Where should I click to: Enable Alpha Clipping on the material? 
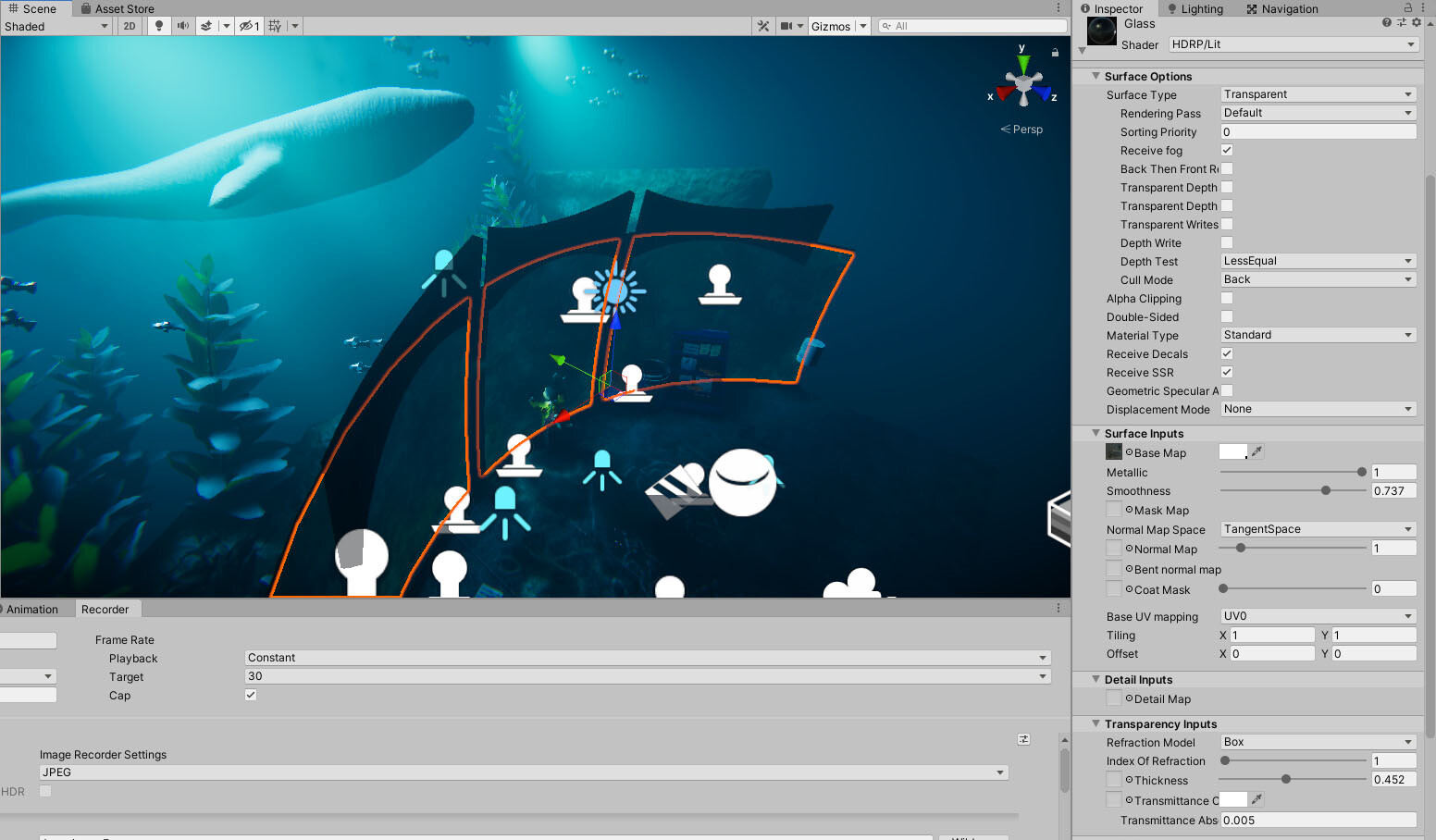pos(1226,298)
